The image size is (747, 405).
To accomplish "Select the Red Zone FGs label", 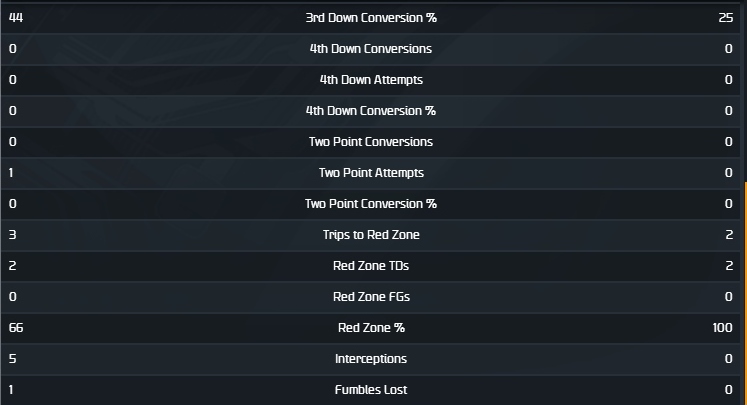I will [x=371, y=296].
